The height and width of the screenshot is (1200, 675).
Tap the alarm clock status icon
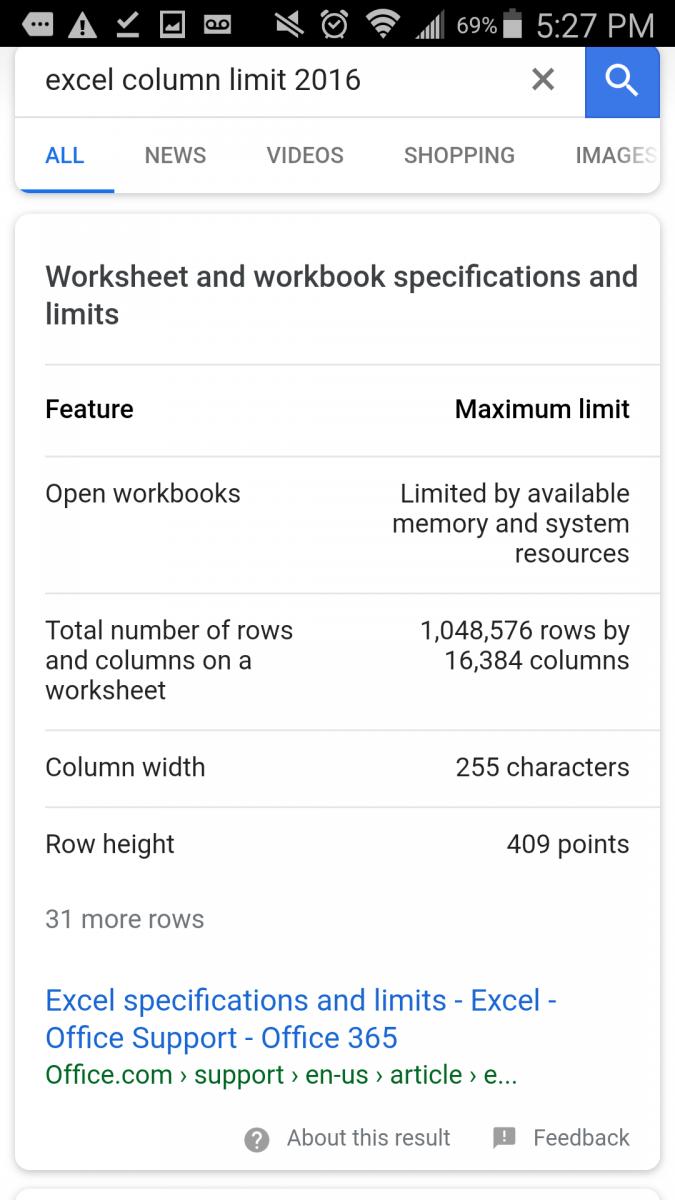[x=334, y=24]
